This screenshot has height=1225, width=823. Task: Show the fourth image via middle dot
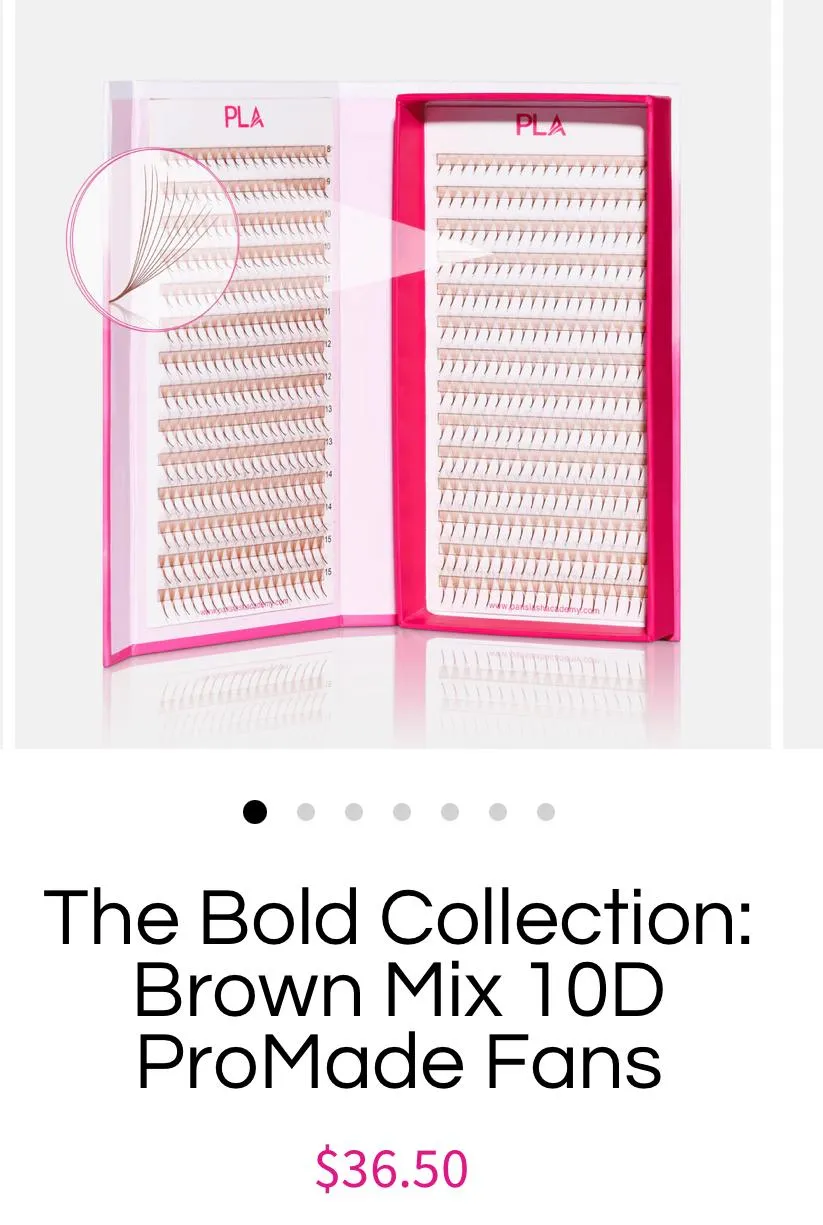coord(402,812)
